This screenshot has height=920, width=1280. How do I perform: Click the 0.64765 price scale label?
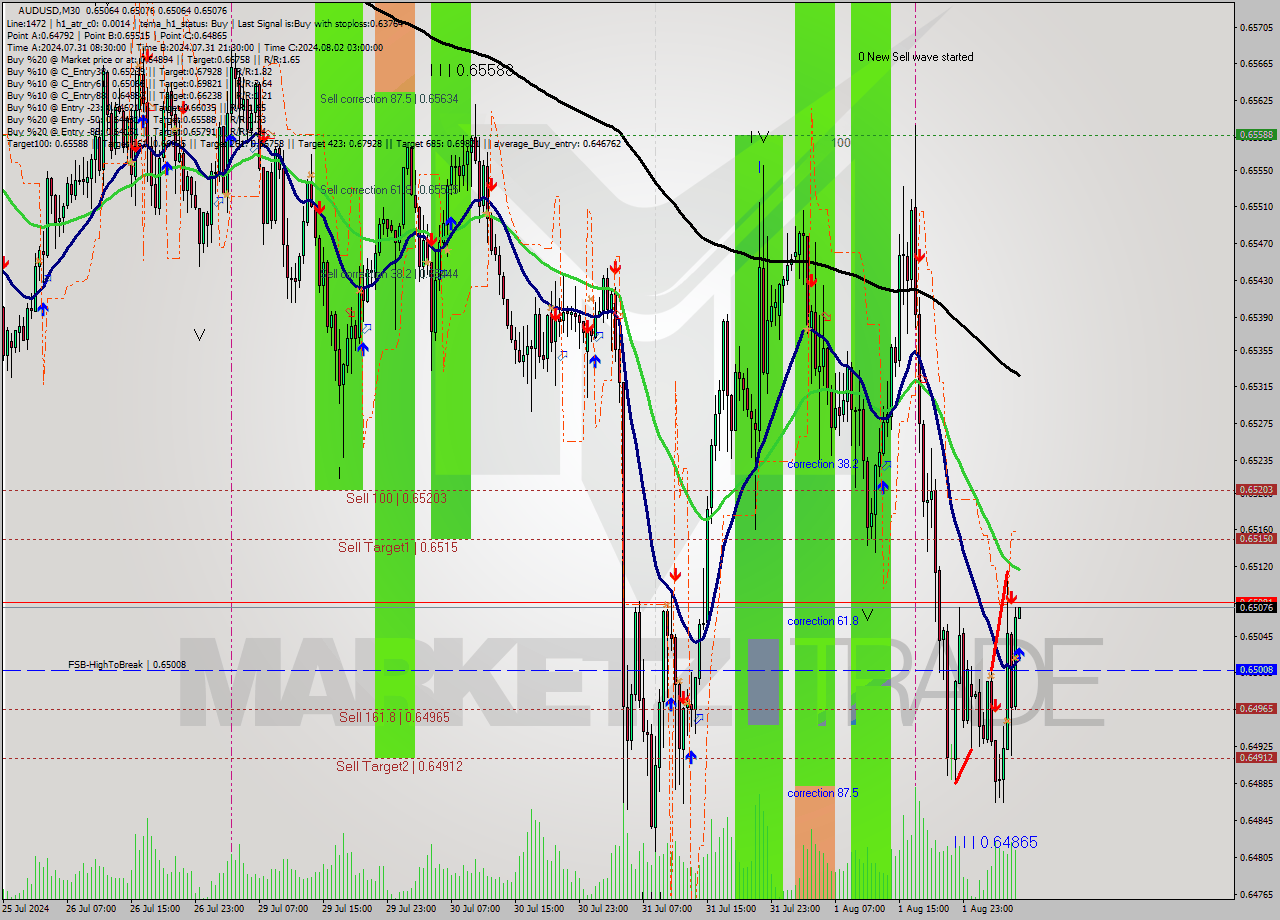coord(1256,895)
